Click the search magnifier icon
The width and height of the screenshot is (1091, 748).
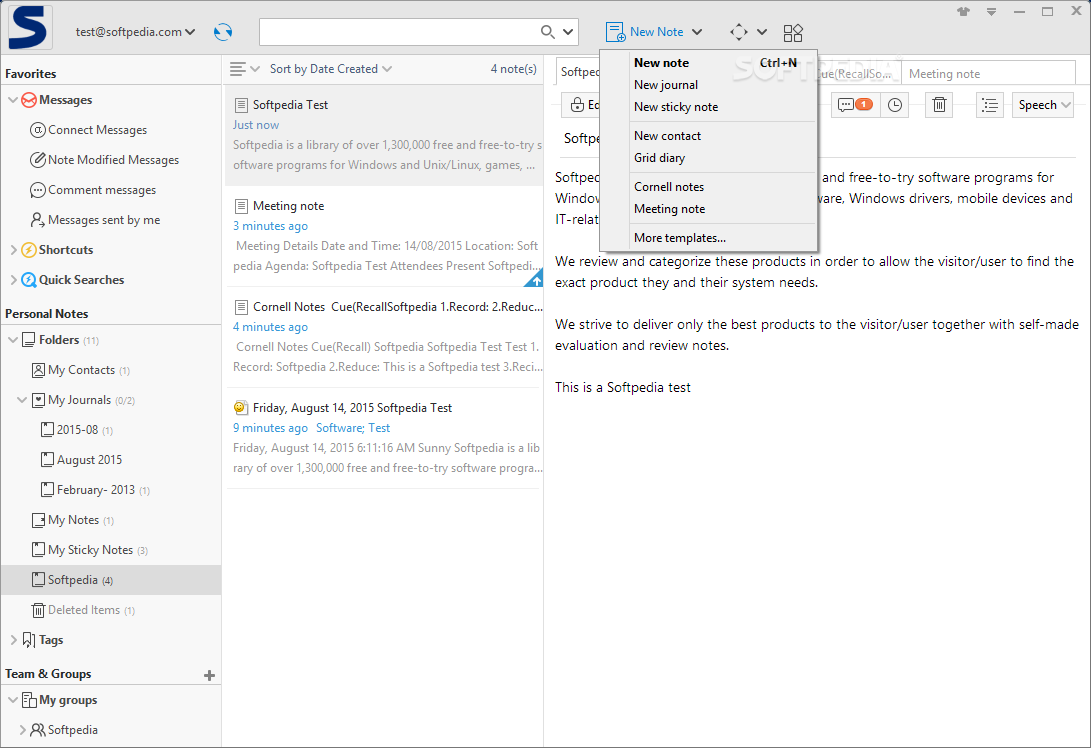point(548,32)
